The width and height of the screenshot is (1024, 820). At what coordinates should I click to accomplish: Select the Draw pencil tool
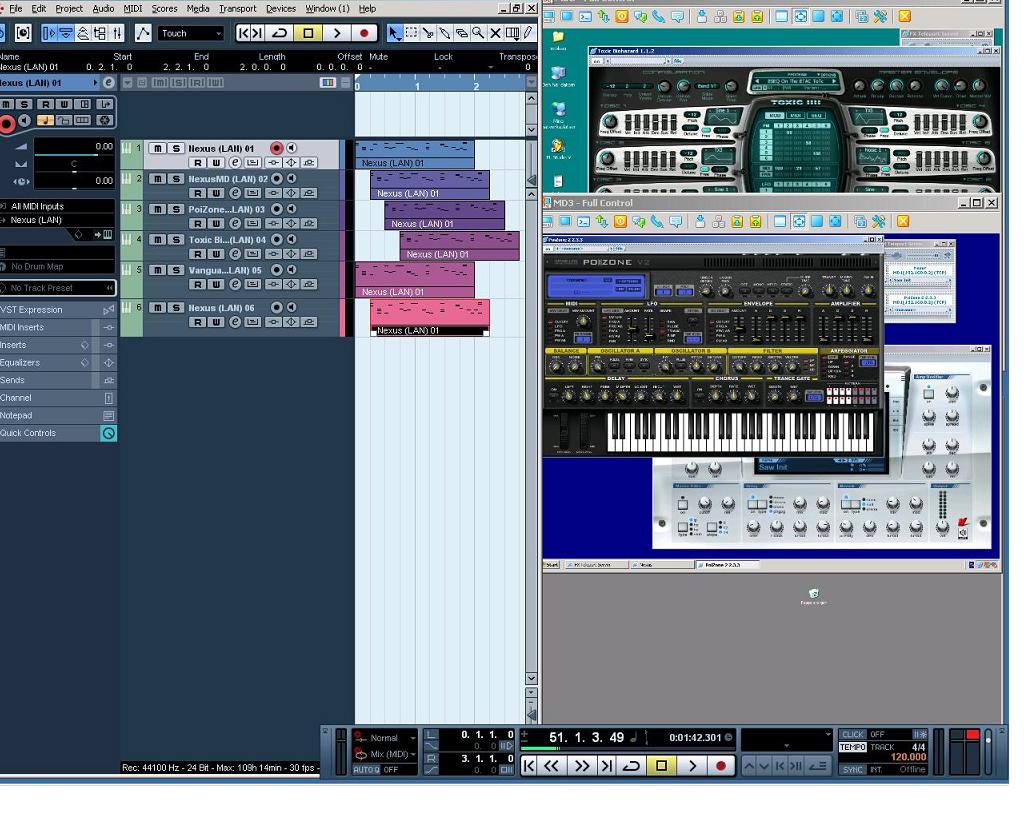pyautogui.click(x=528, y=33)
